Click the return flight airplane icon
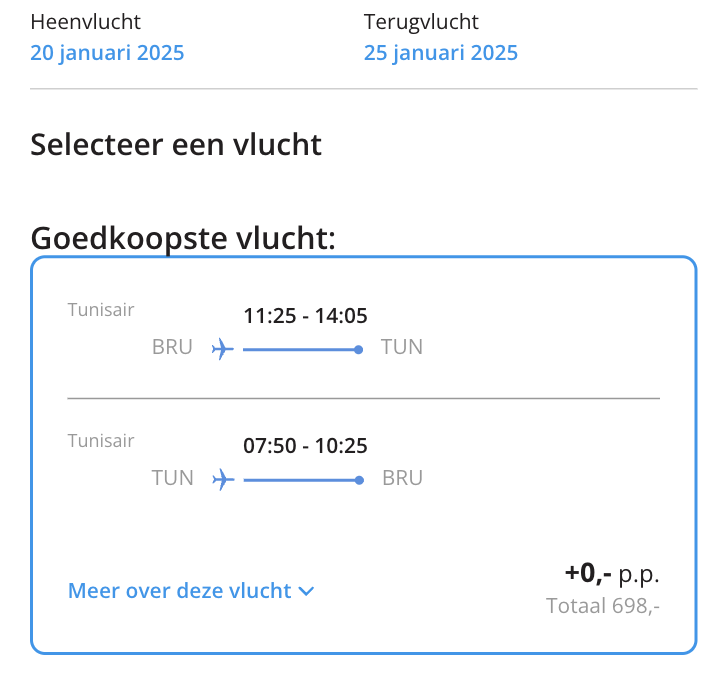This screenshot has height=674, width=728. [222, 480]
